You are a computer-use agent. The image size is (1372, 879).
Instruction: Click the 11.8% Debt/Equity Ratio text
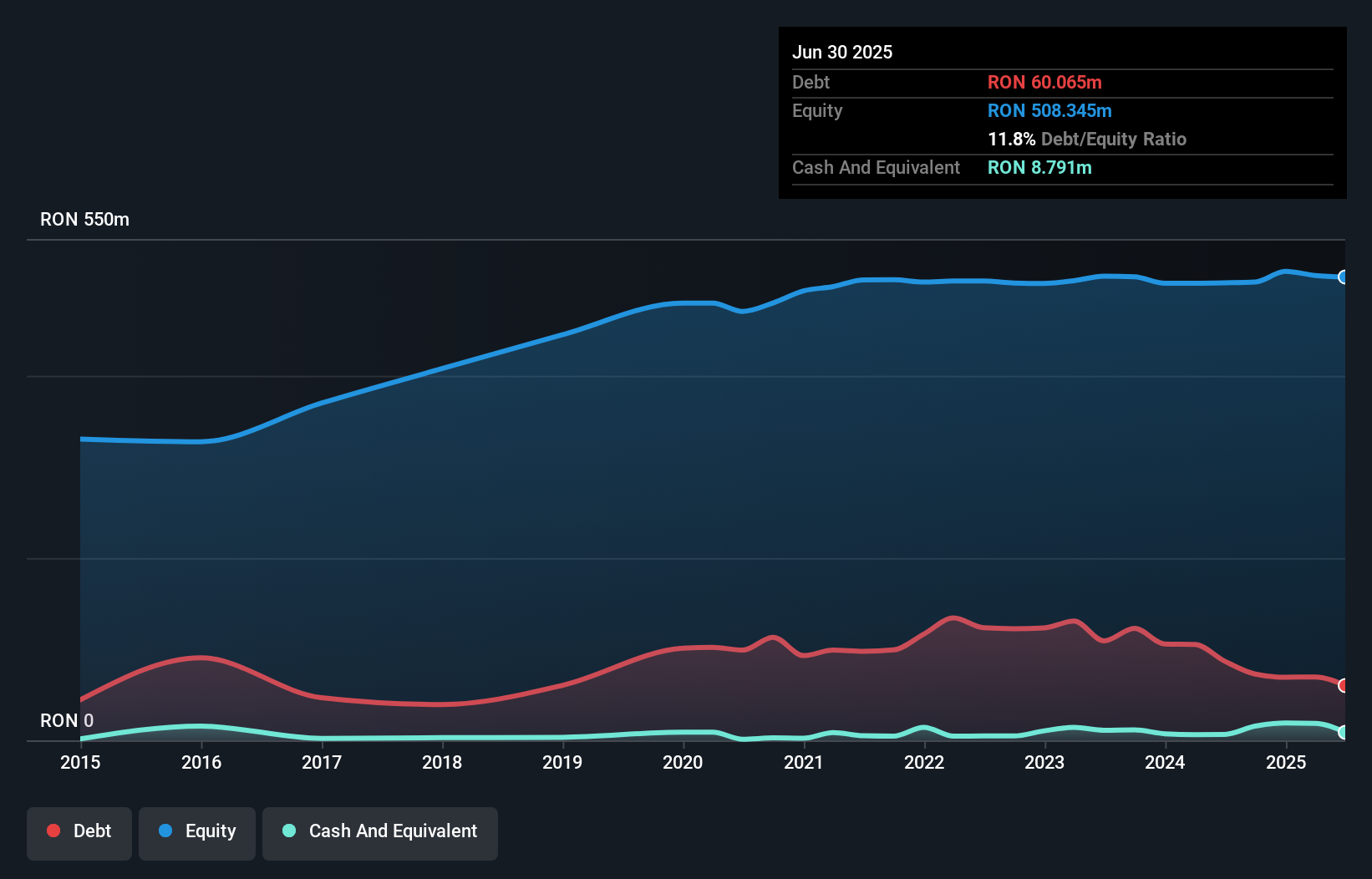coord(1086,139)
